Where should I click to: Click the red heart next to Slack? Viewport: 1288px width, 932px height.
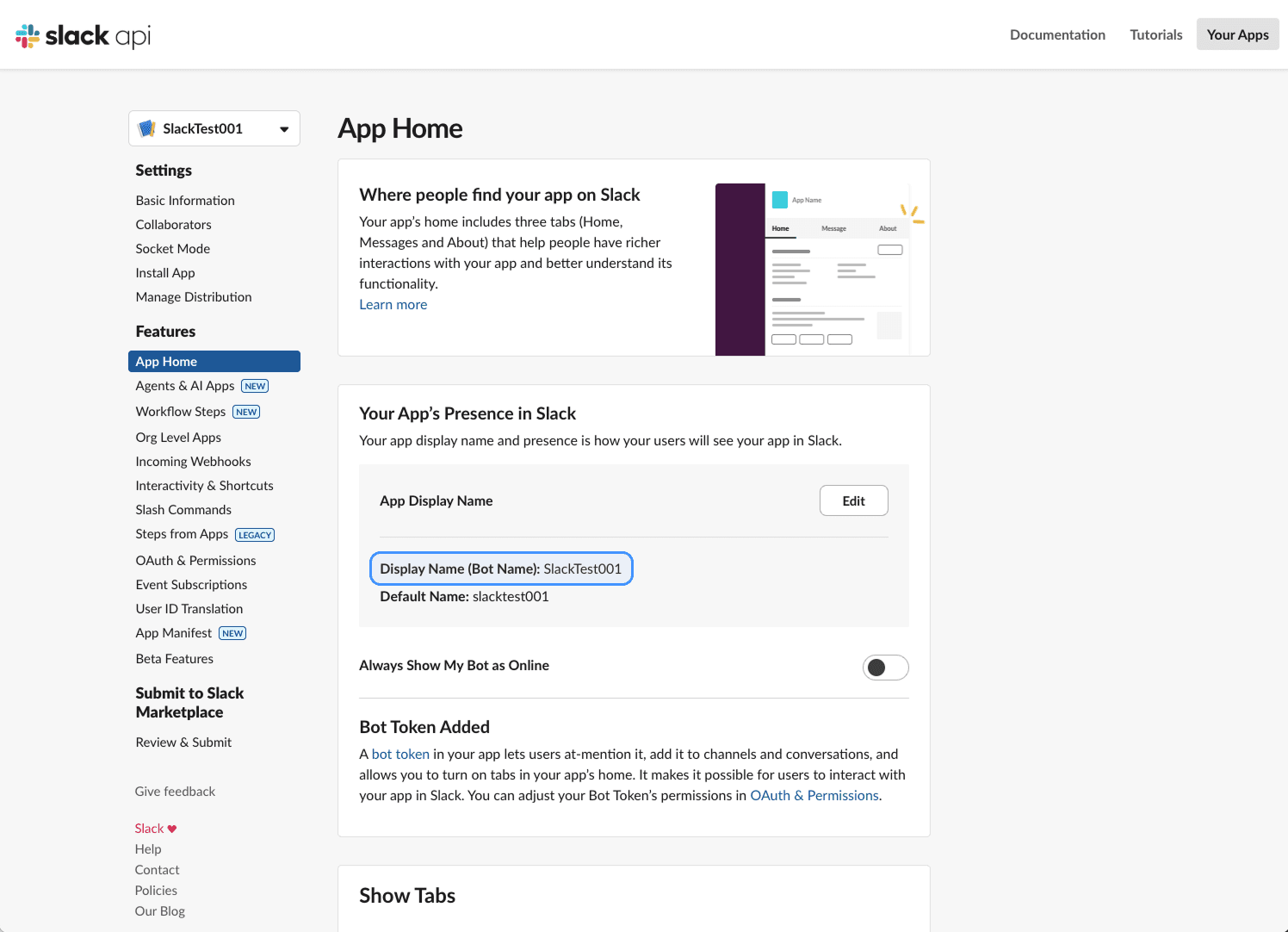coord(172,829)
